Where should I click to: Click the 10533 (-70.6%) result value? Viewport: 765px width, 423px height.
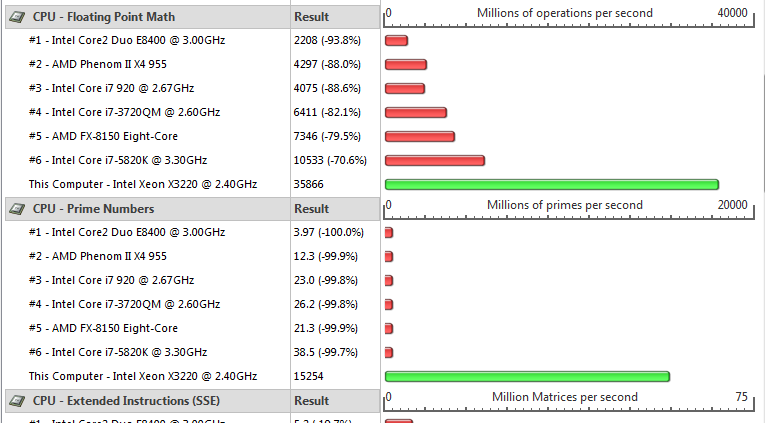coord(330,160)
